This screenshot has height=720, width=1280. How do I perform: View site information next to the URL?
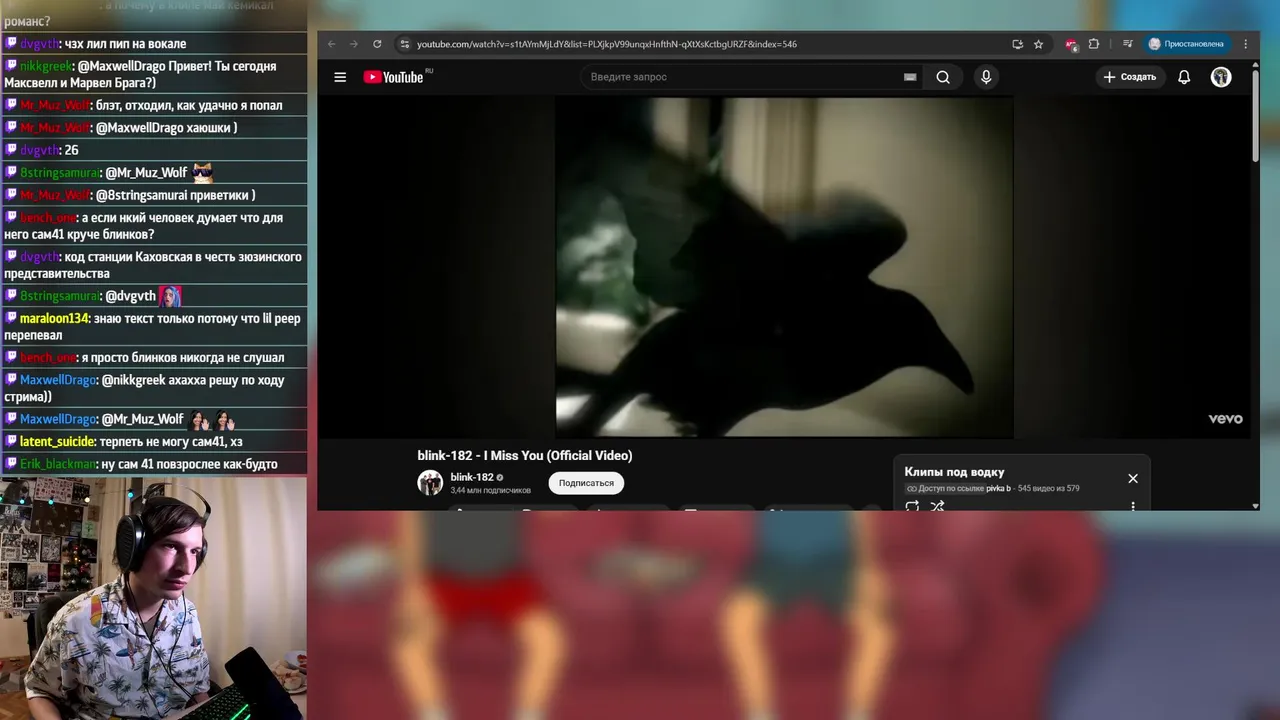404,44
